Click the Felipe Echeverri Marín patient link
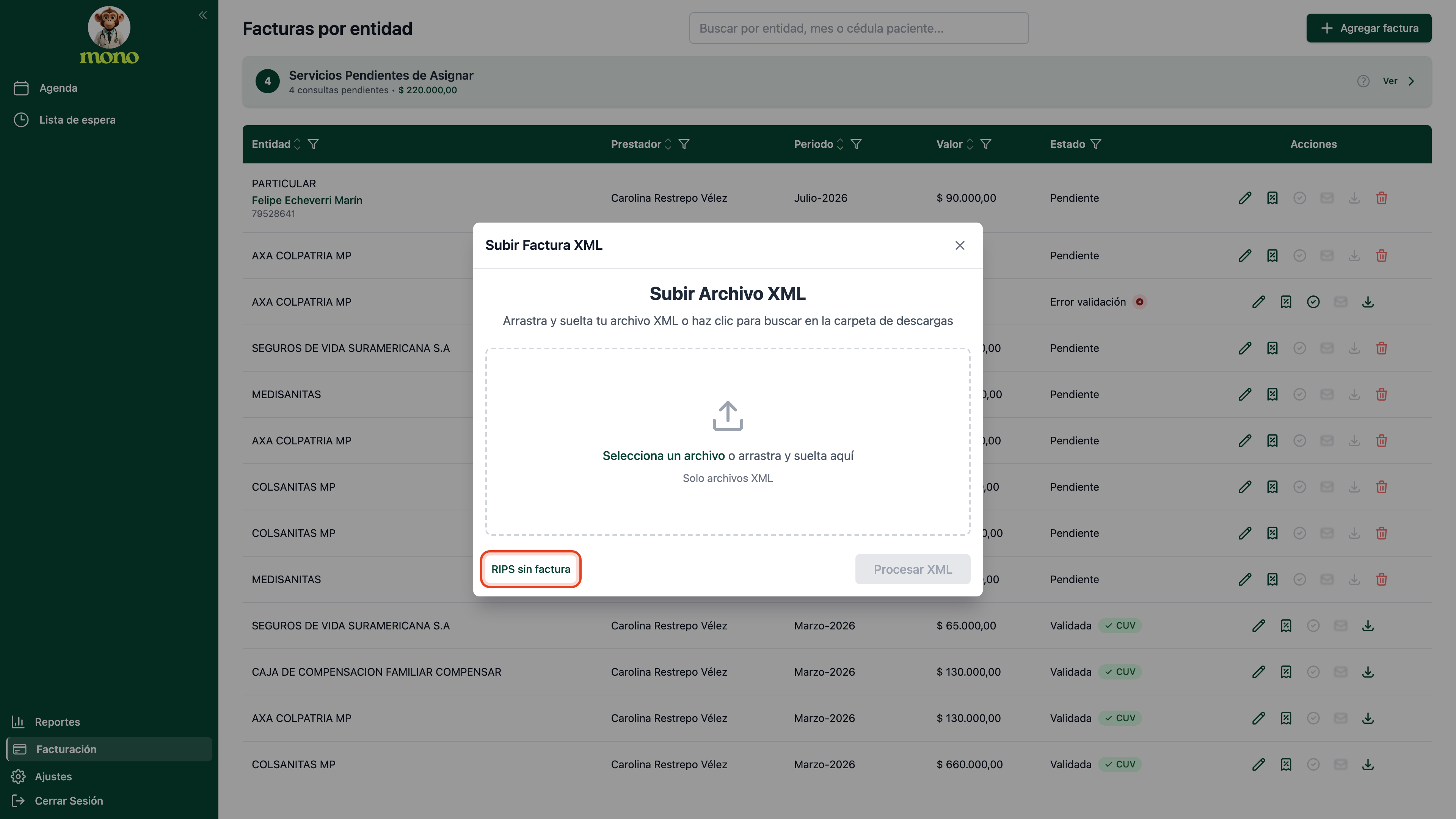The image size is (1456, 819). (307, 200)
